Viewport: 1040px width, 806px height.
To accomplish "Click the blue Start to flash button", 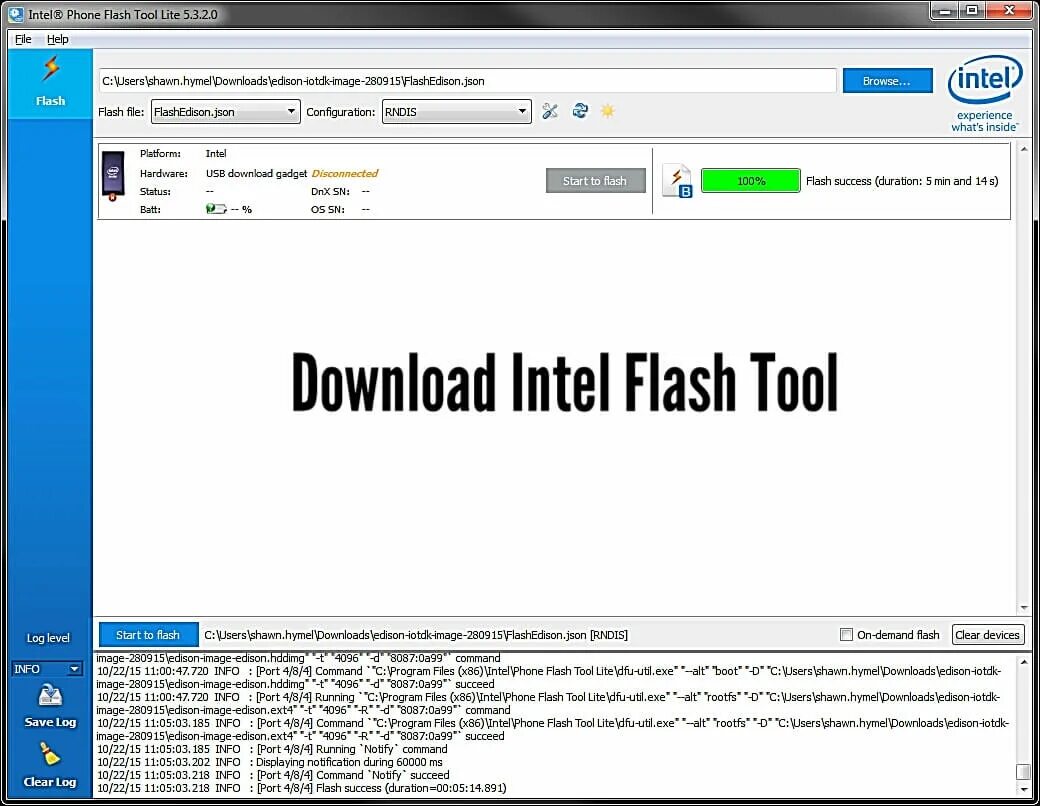I will (x=148, y=635).
